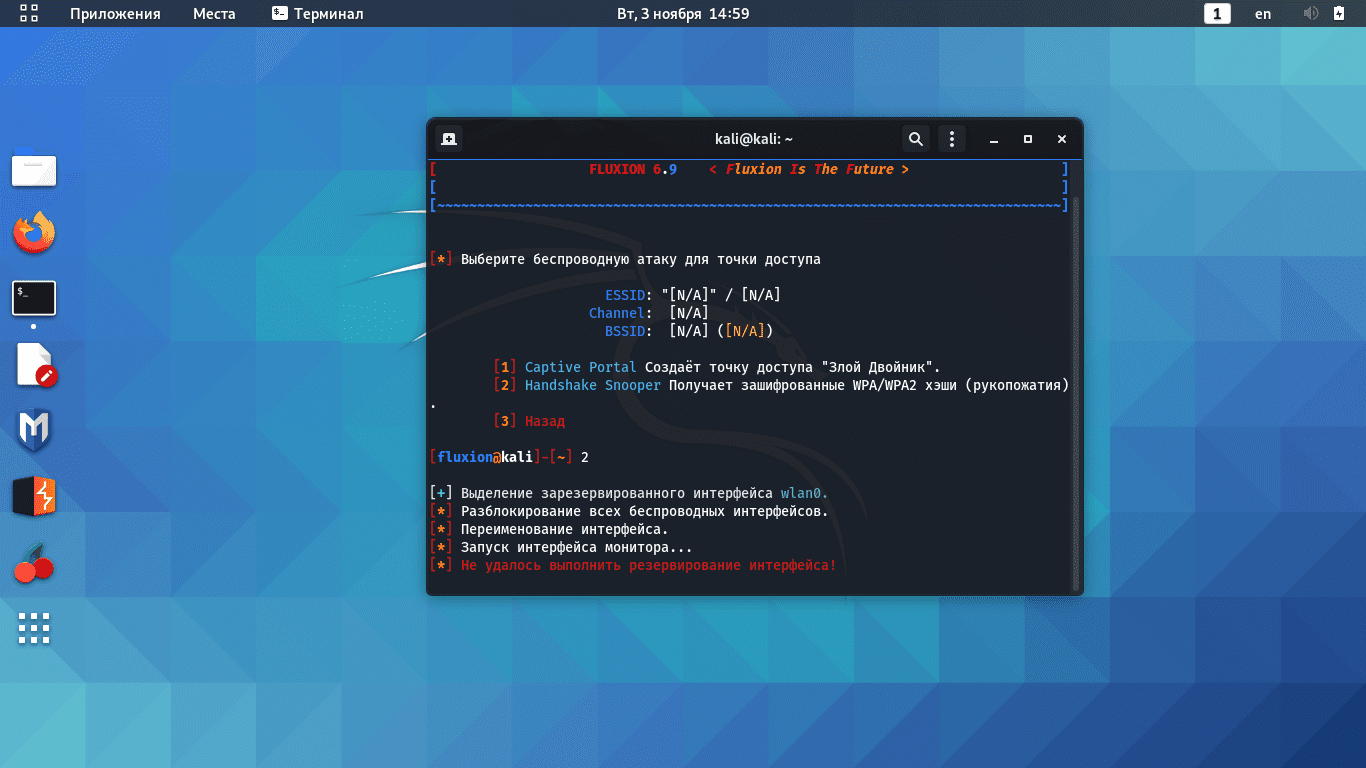Click the date and time clock
Viewport: 1366px width, 768px height.
click(x=683, y=13)
